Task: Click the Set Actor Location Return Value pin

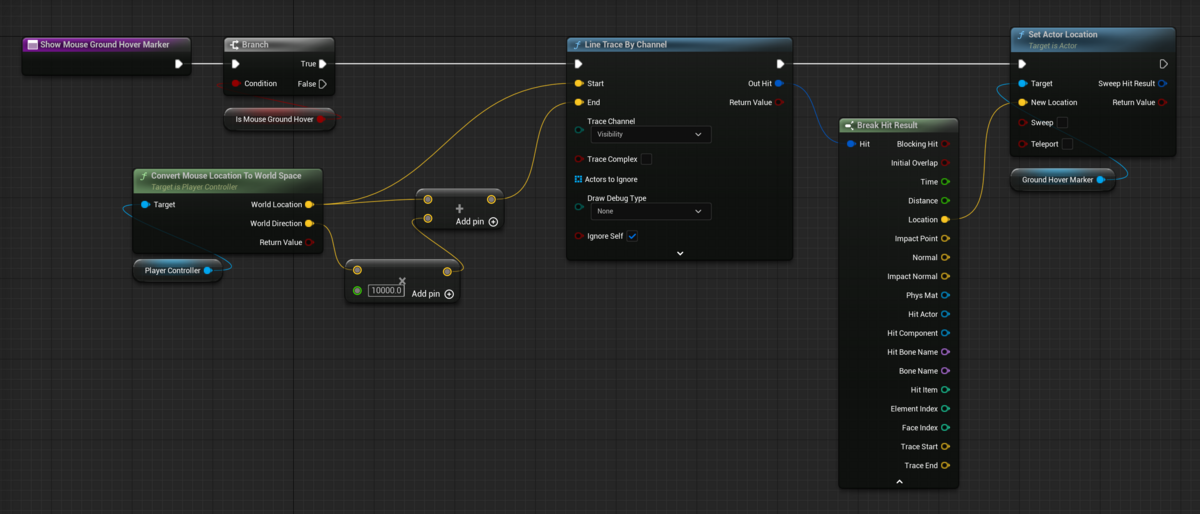Action: 1163,102
